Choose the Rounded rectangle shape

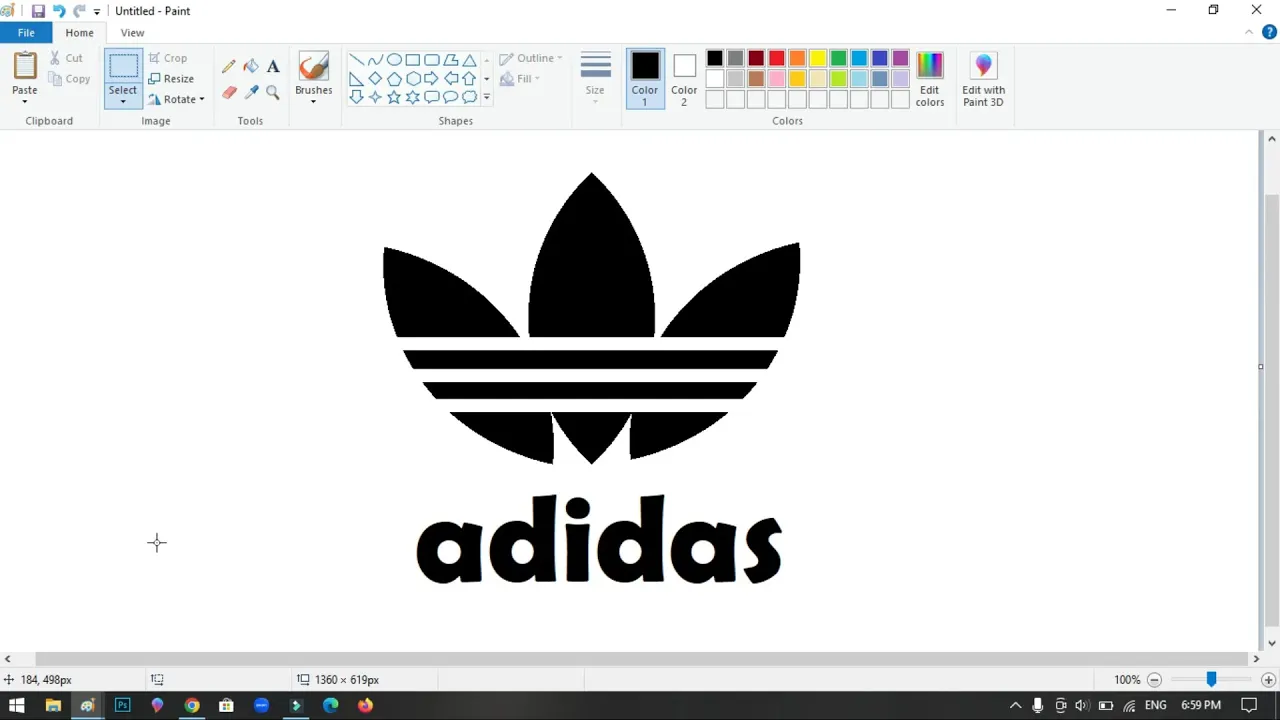[x=432, y=60]
